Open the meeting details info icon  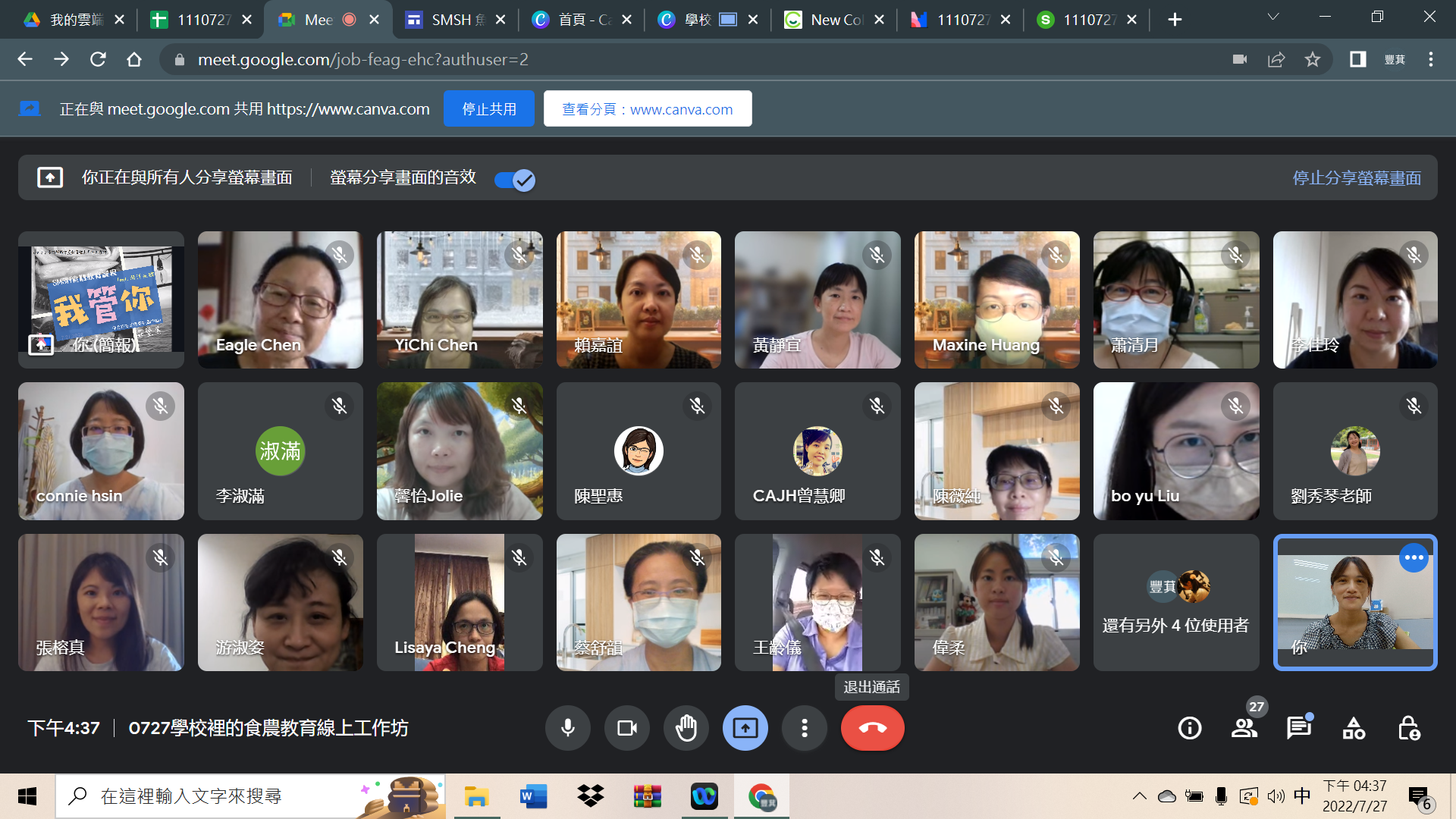(1189, 728)
